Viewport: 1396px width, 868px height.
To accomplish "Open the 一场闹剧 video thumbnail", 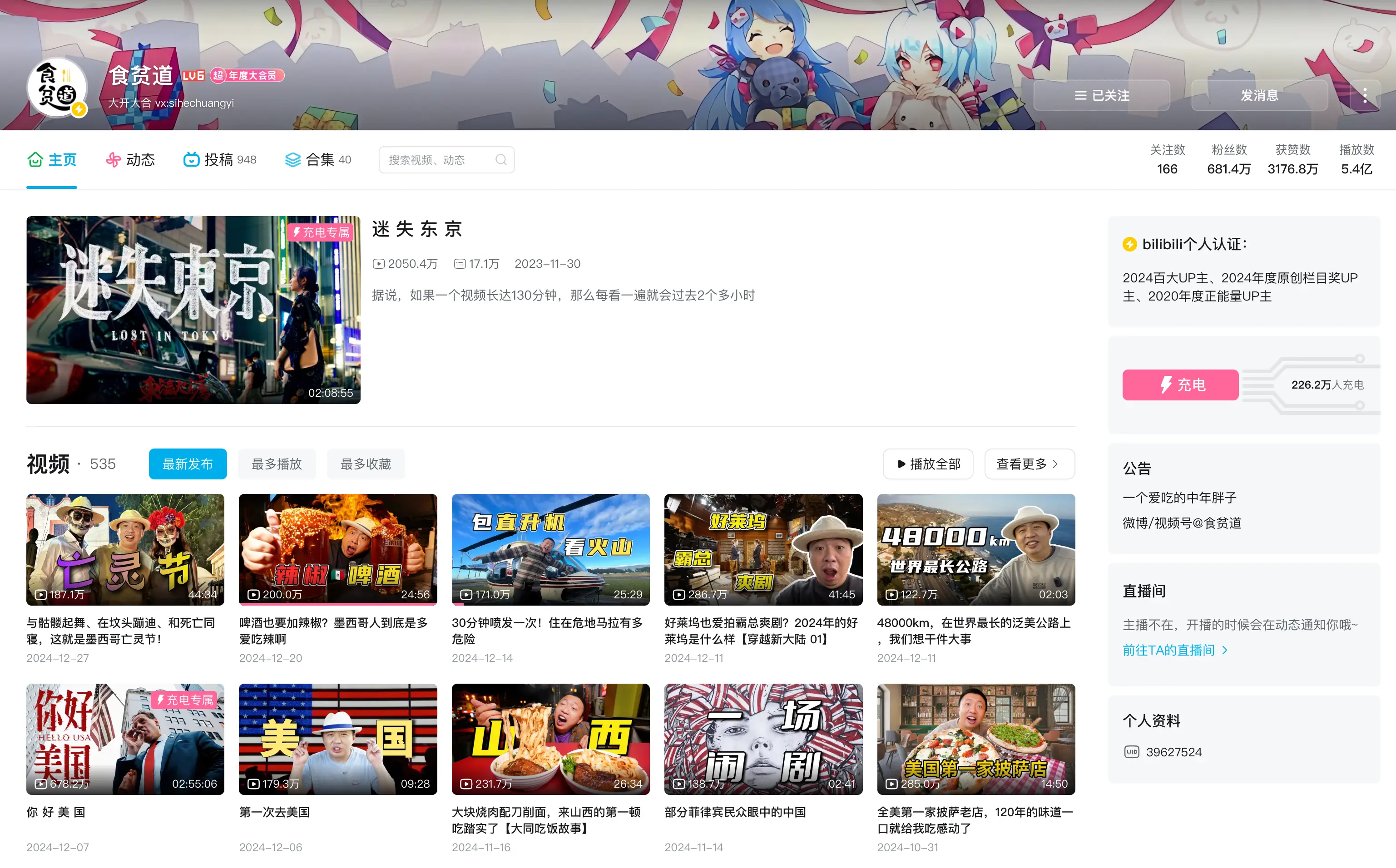I will pos(763,740).
